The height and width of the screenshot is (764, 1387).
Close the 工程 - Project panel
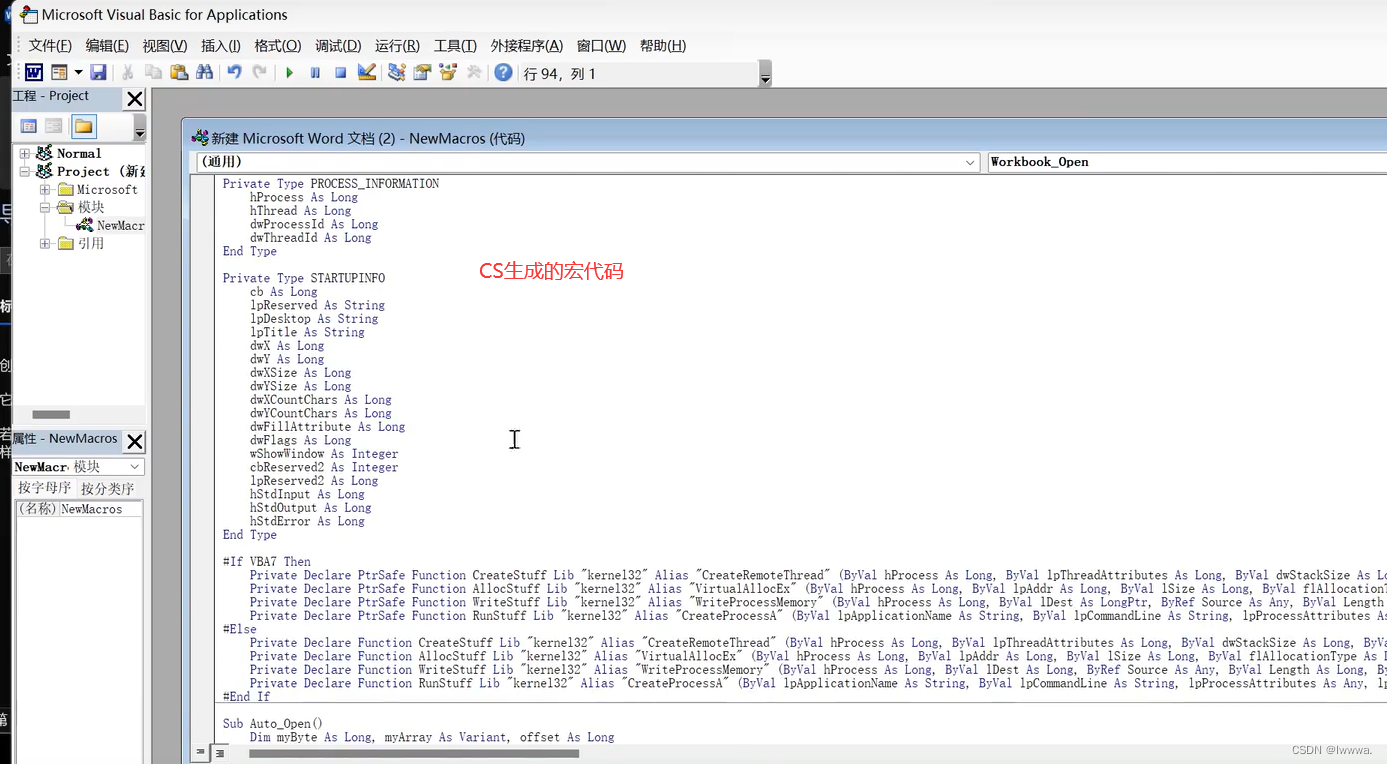(x=134, y=98)
